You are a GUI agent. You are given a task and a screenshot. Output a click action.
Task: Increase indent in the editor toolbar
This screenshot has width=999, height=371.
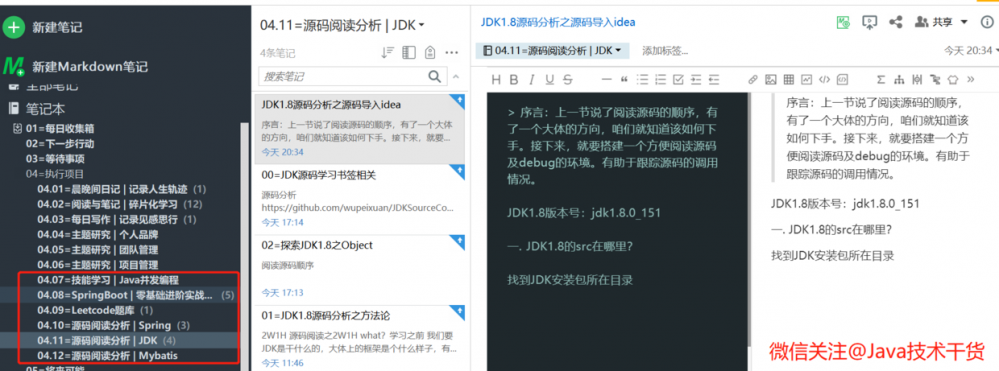[x=696, y=80]
